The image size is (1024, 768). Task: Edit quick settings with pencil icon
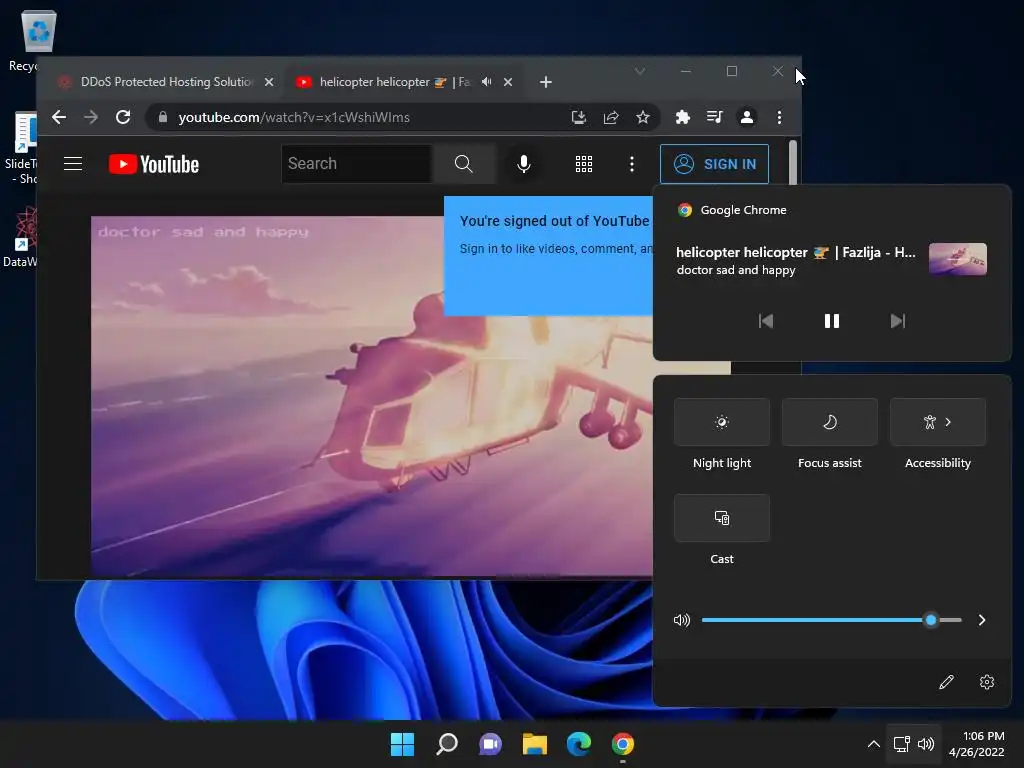pyautogui.click(x=946, y=682)
